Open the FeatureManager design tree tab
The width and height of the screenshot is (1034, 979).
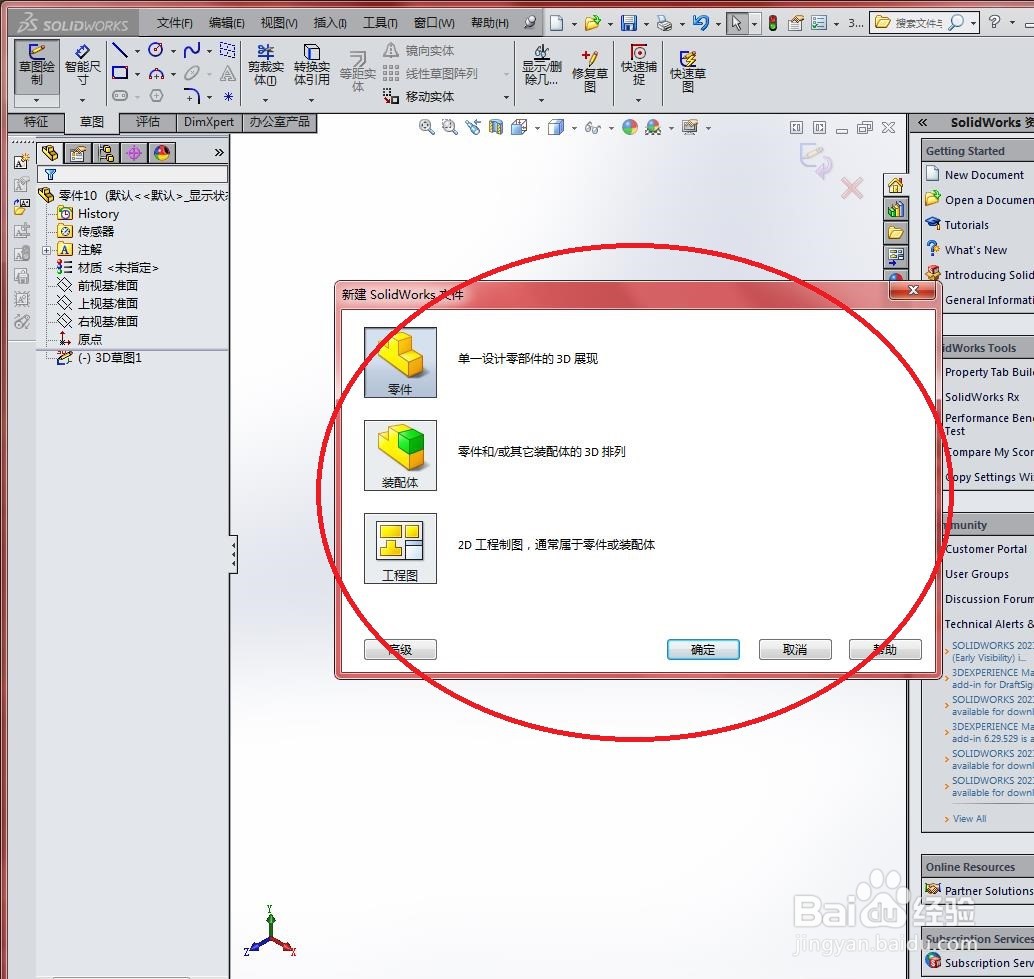tap(49, 154)
